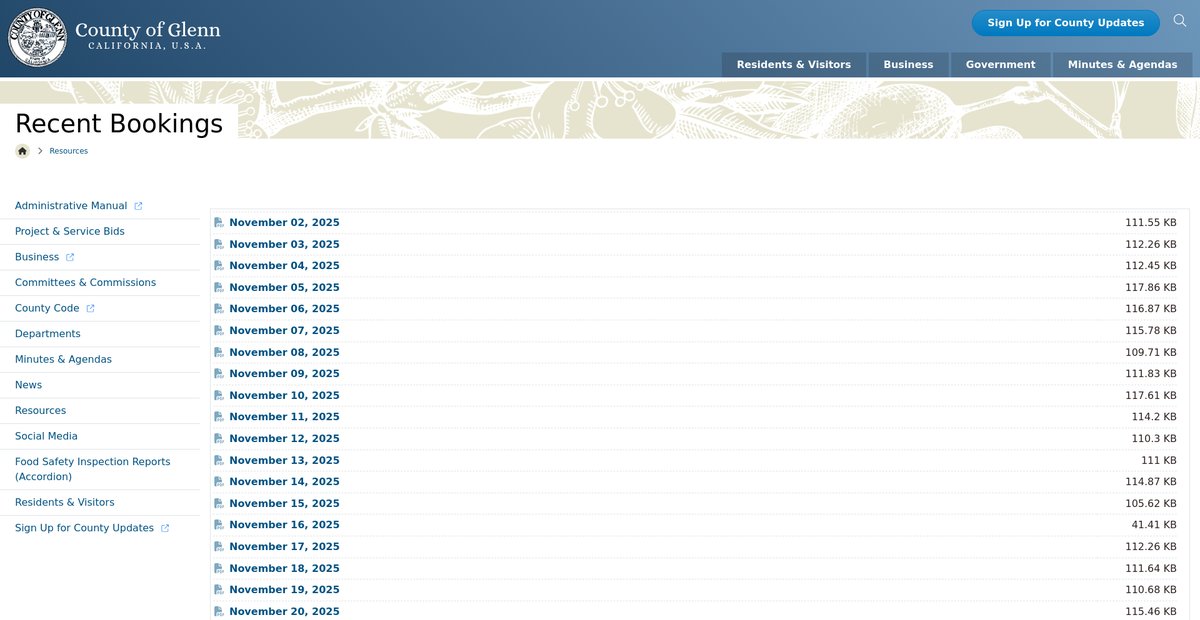Click the file icon beside November 07, 2025
The height and width of the screenshot is (620, 1200).
[x=219, y=331]
